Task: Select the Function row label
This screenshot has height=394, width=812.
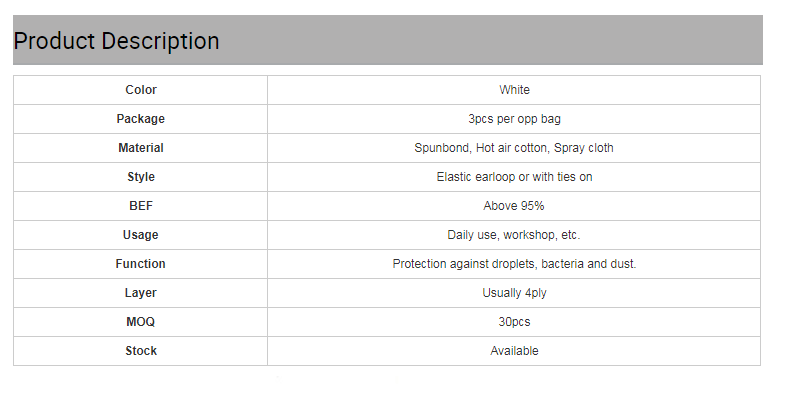Action: pyautogui.click(x=140, y=264)
